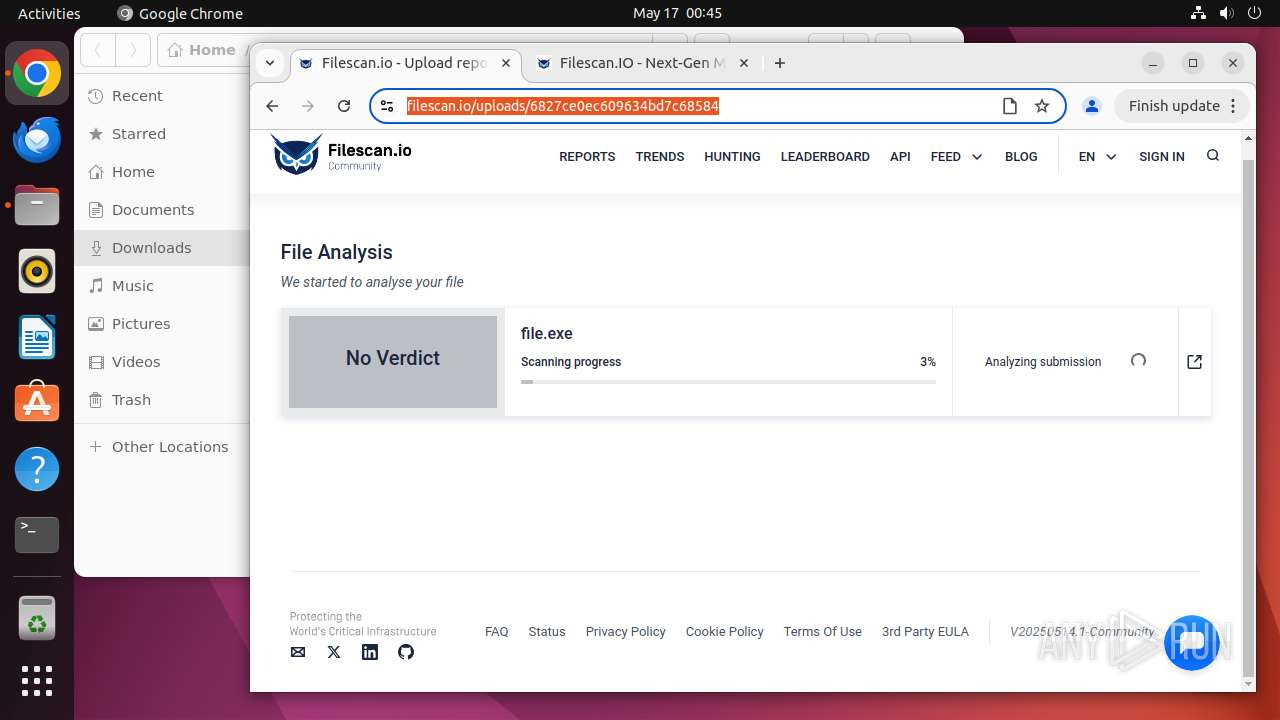The width and height of the screenshot is (1280, 720).
Task: Switch to Filescan.io Upload report tab
Action: (406, 63)
